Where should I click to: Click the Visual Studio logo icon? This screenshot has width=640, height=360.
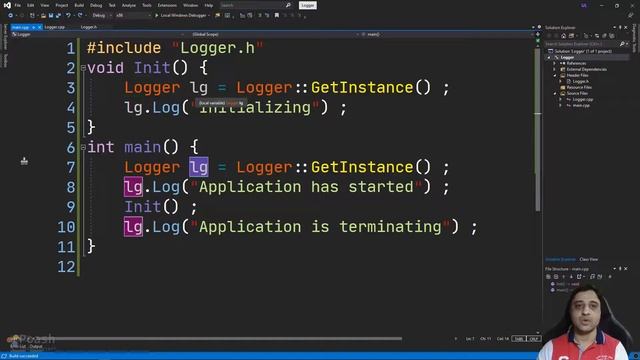(x=7, y=5)
